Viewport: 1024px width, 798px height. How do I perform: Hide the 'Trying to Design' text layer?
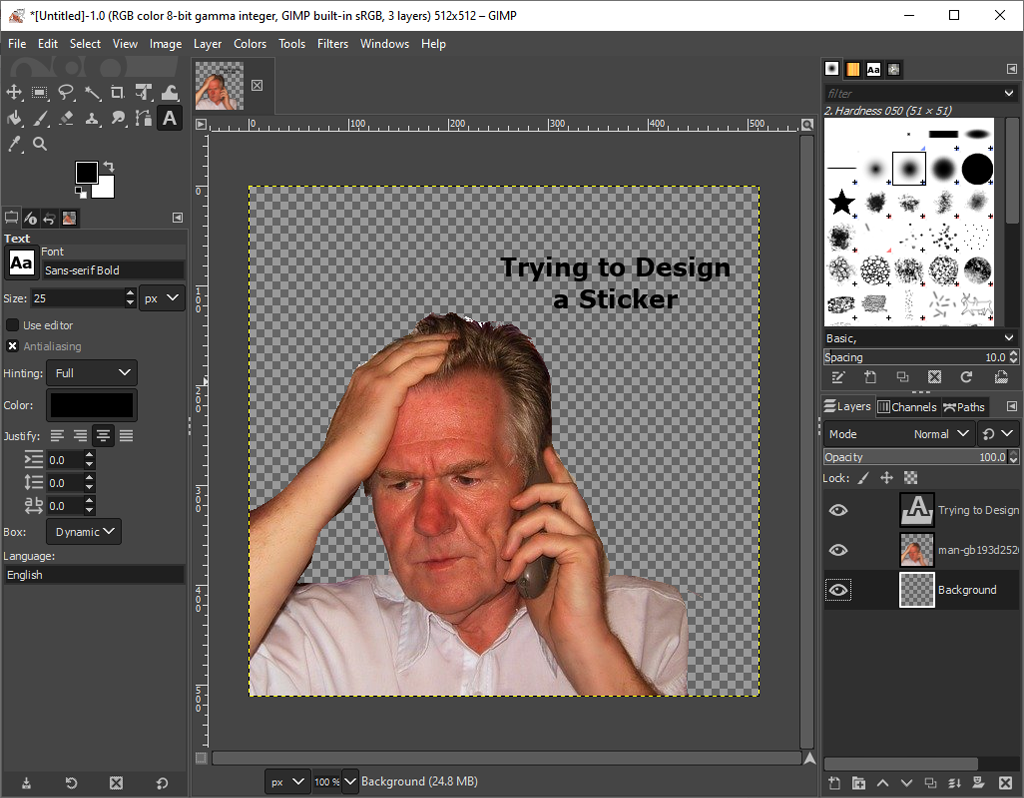click(x=838, y=510)
